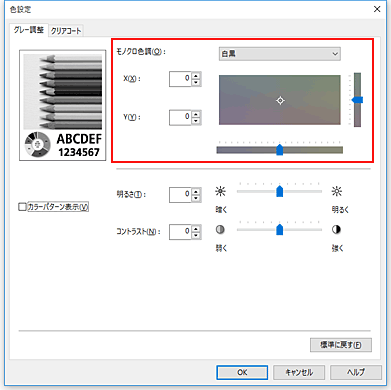
Task: Open the クリアコート tab
Action: 66,31
